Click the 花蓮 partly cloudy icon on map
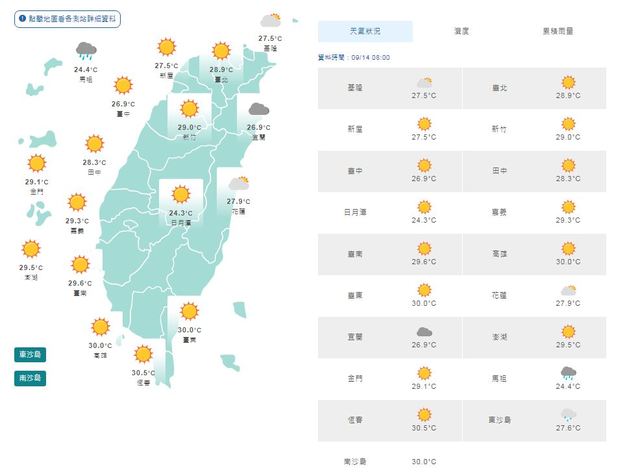The width and height of the screenshot is (640, 472). (x=238, y=184)
